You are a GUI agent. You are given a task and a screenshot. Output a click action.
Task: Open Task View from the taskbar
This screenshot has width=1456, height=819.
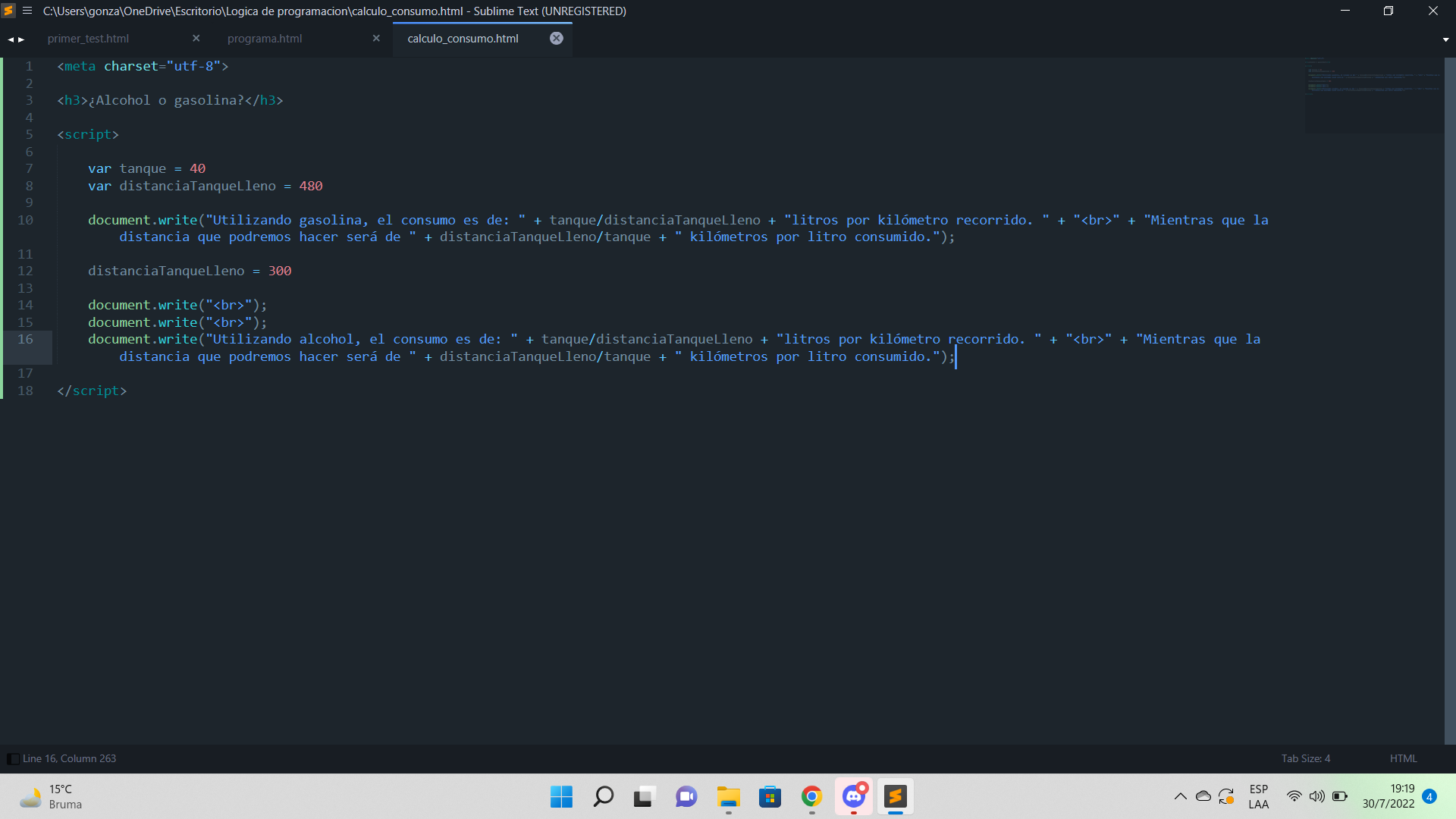point(644,796)
